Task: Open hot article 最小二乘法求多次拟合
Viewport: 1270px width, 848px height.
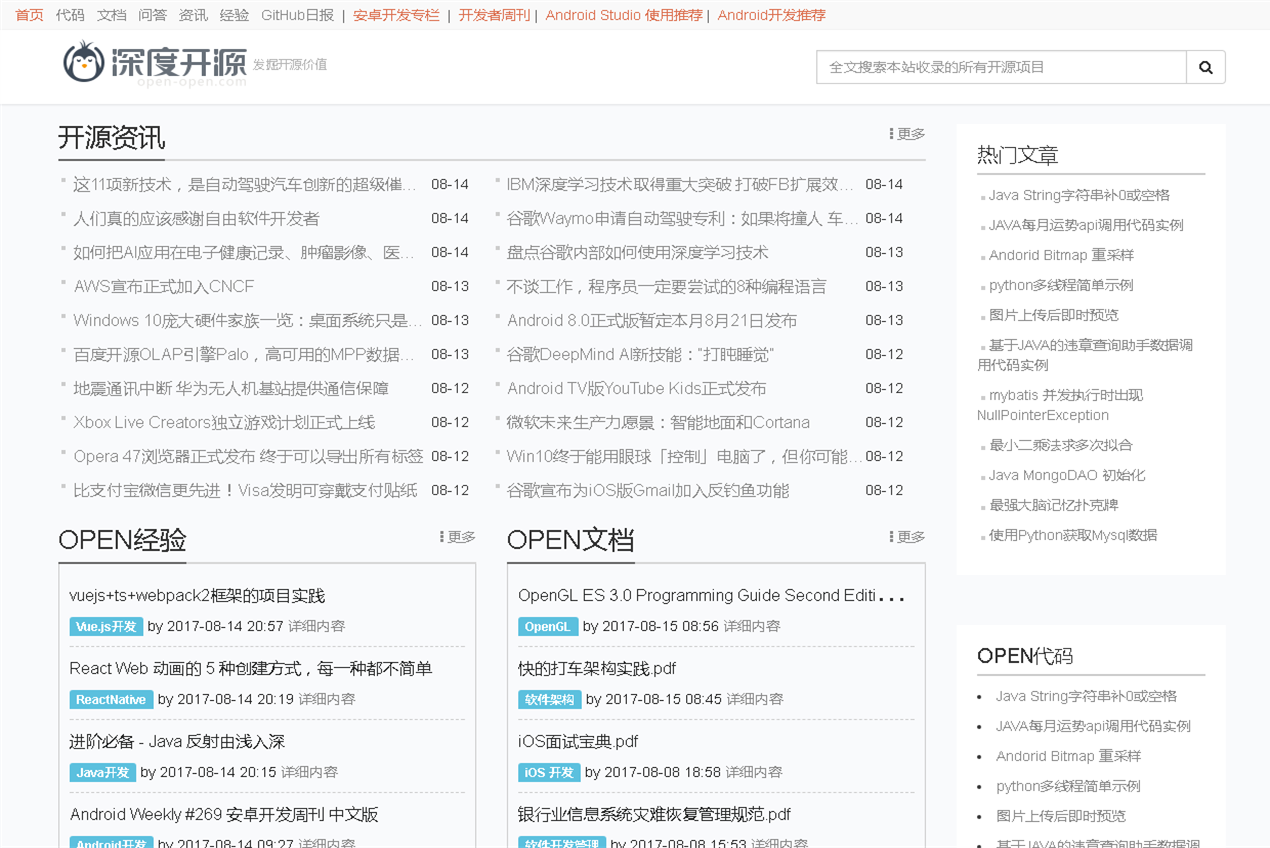Action: (1061, 445)
